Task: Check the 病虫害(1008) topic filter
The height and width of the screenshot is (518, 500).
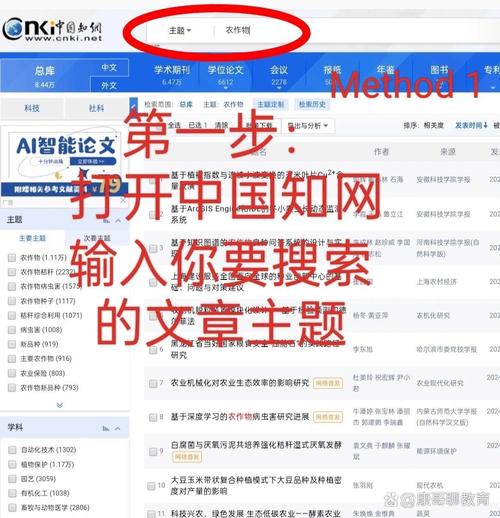Action: coord(12,330)
